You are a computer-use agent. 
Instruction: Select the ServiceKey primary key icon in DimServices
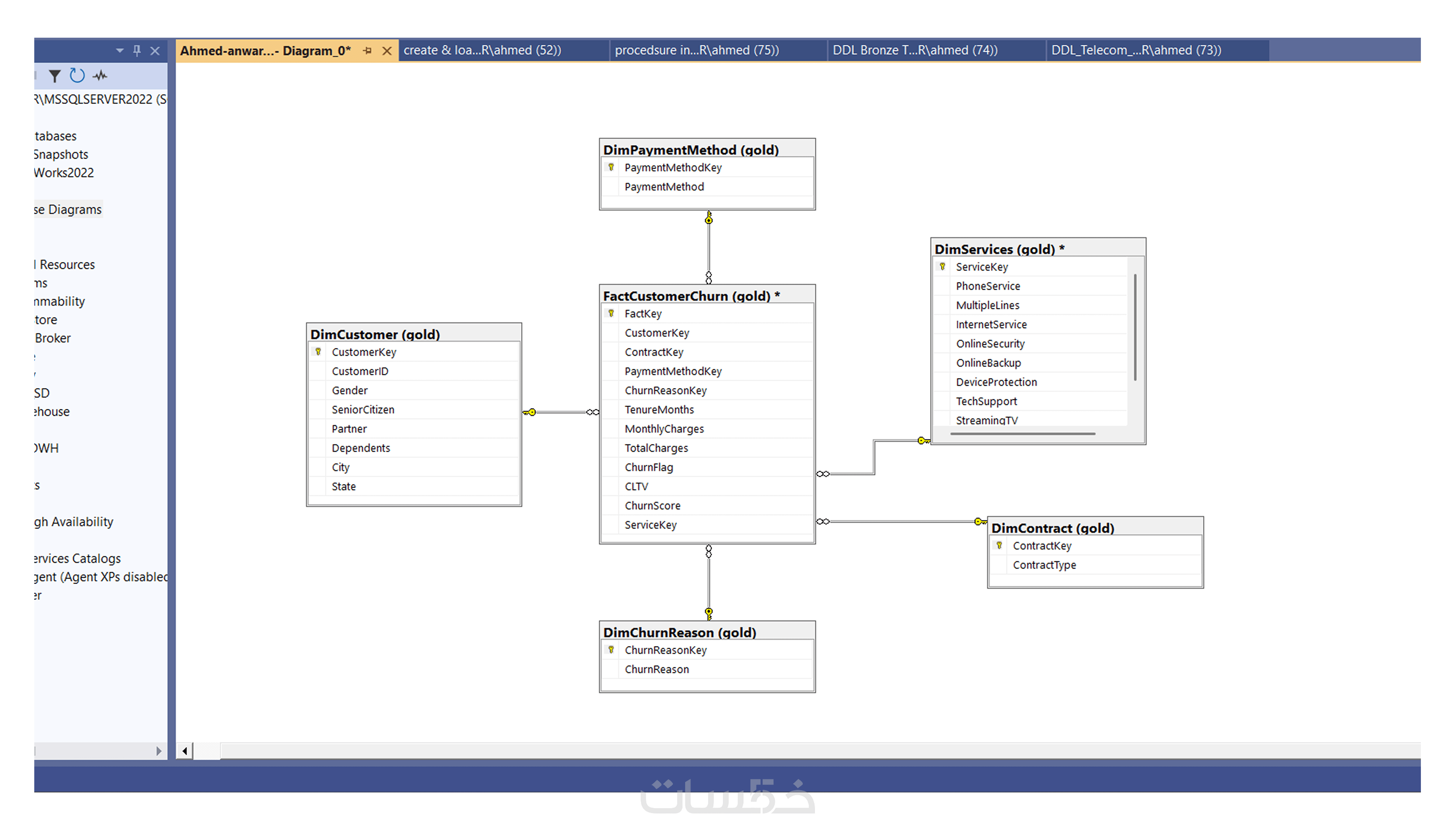[x=943, y=266]
